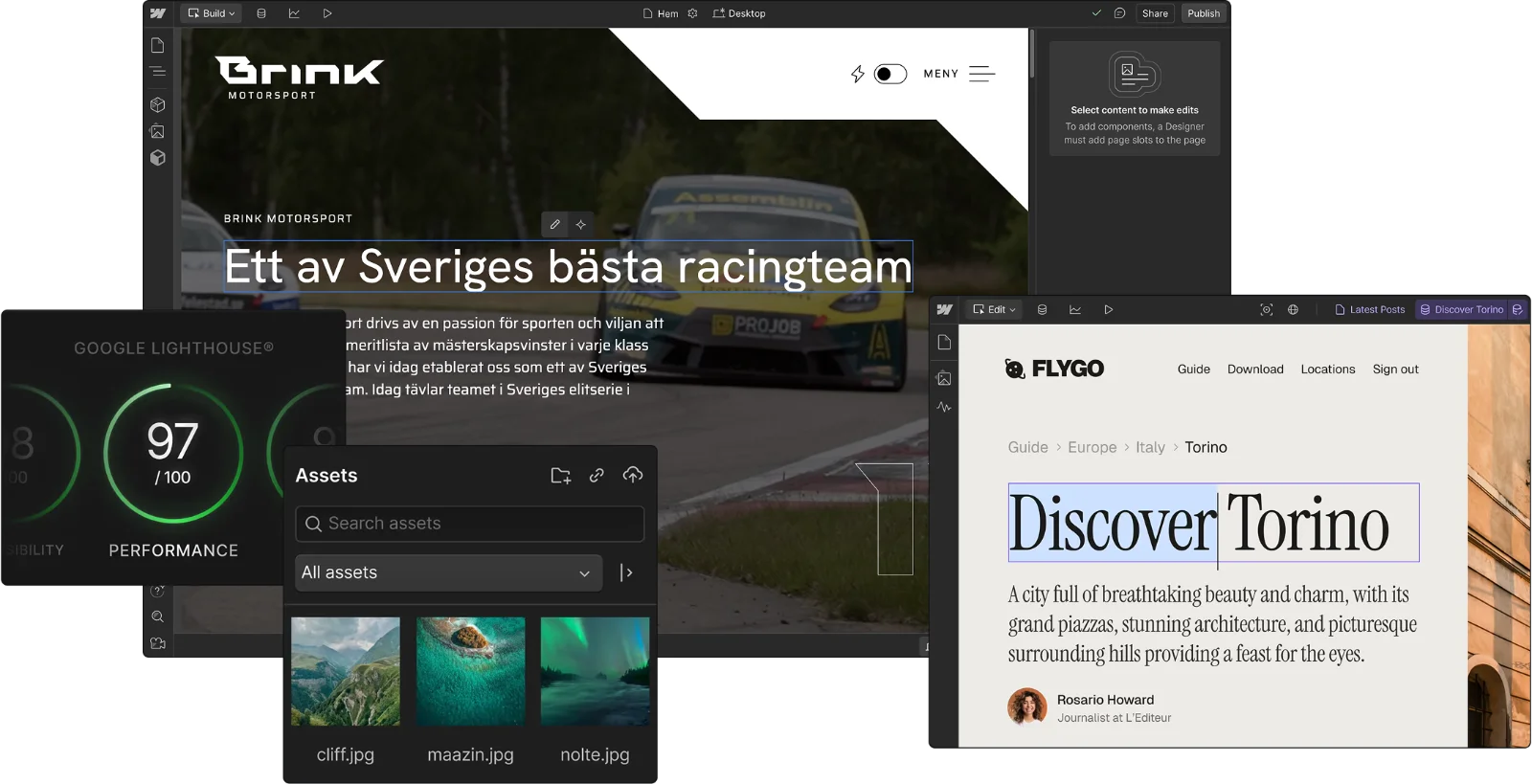Image resolution: width=1532 pixels, height=784 pixels.
Task: Click the pencil edit icon above the heading
Action: [554, 224]
